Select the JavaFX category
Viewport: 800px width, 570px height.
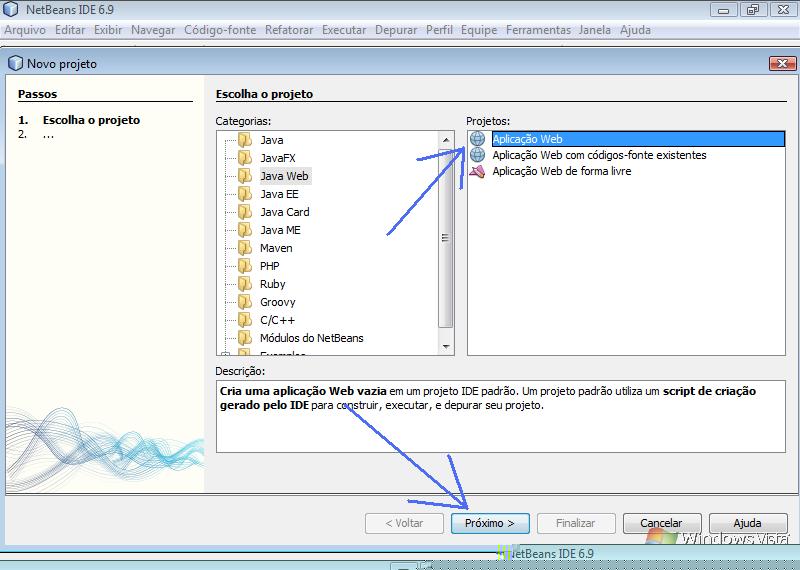[278, 158]
